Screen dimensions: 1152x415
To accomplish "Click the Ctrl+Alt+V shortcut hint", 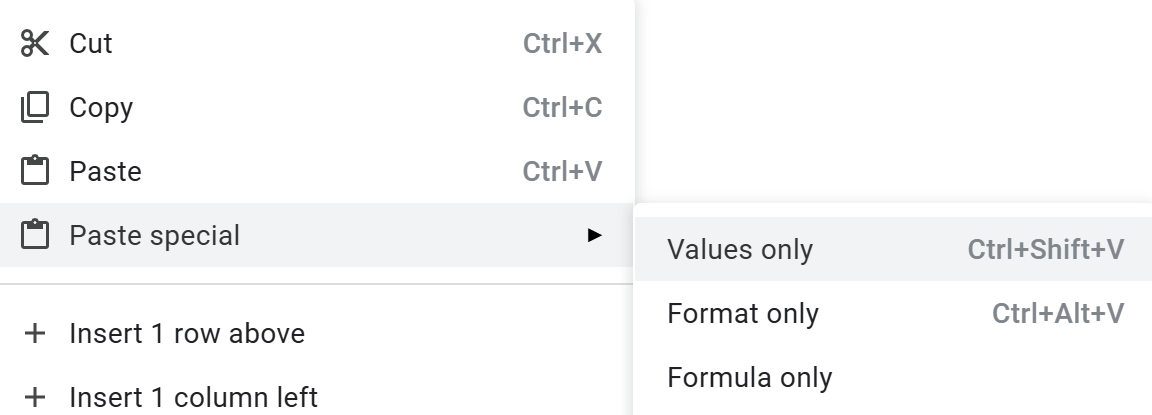I will (x=1057, y=314).
